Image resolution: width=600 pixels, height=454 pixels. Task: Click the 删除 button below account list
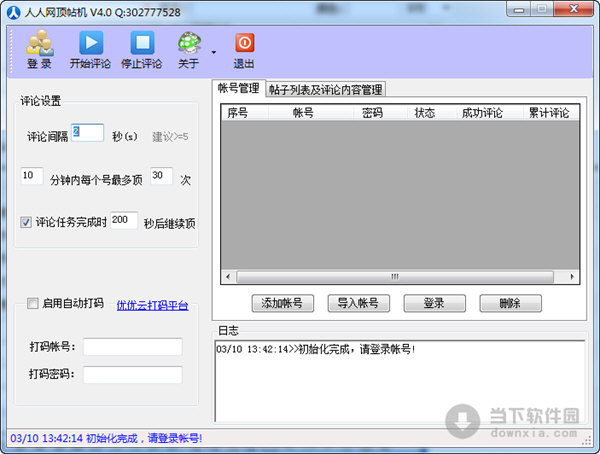pyautogui.click(x=510, y=303)
